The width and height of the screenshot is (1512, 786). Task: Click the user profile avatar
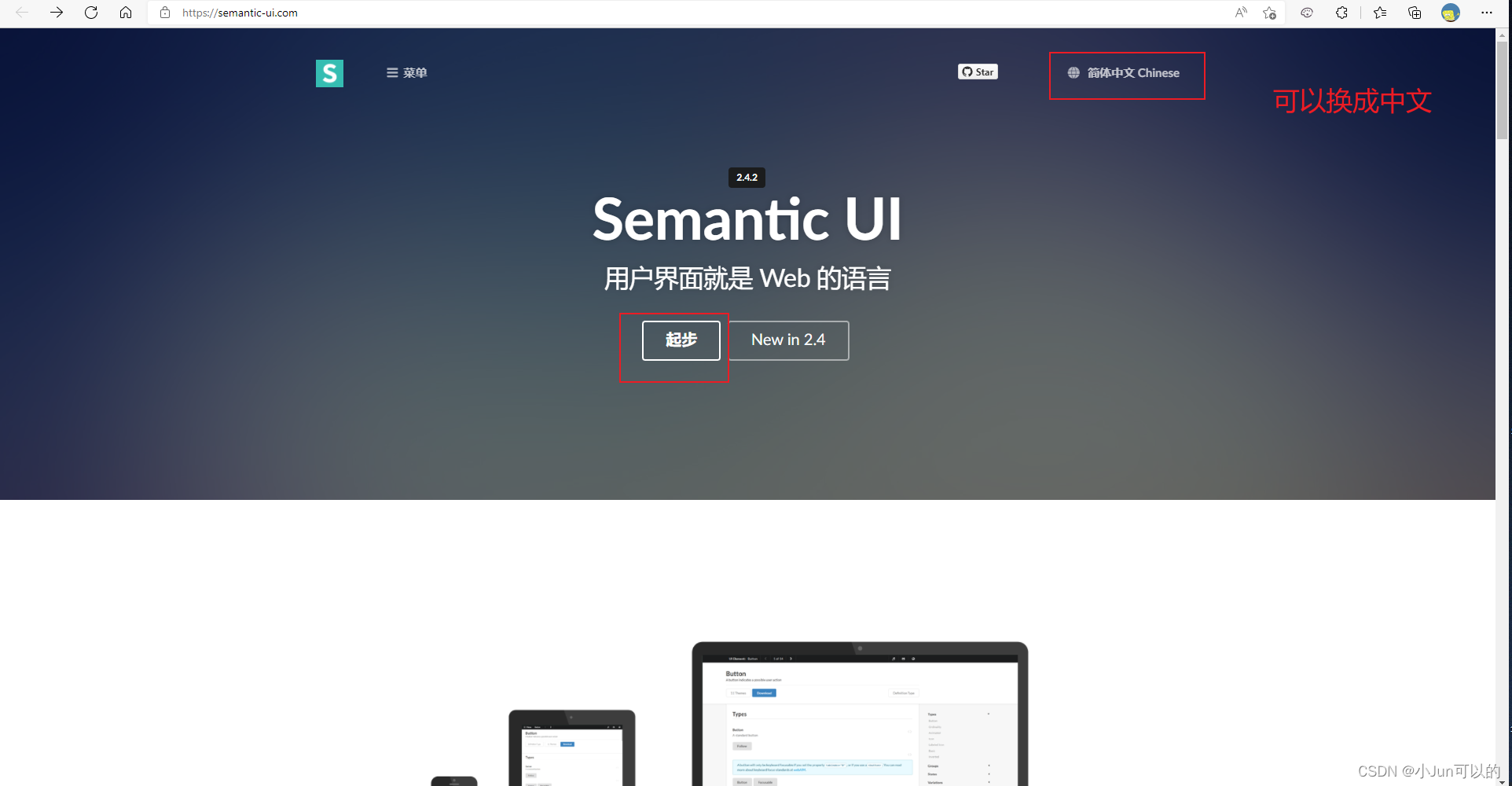point(1451,13)
